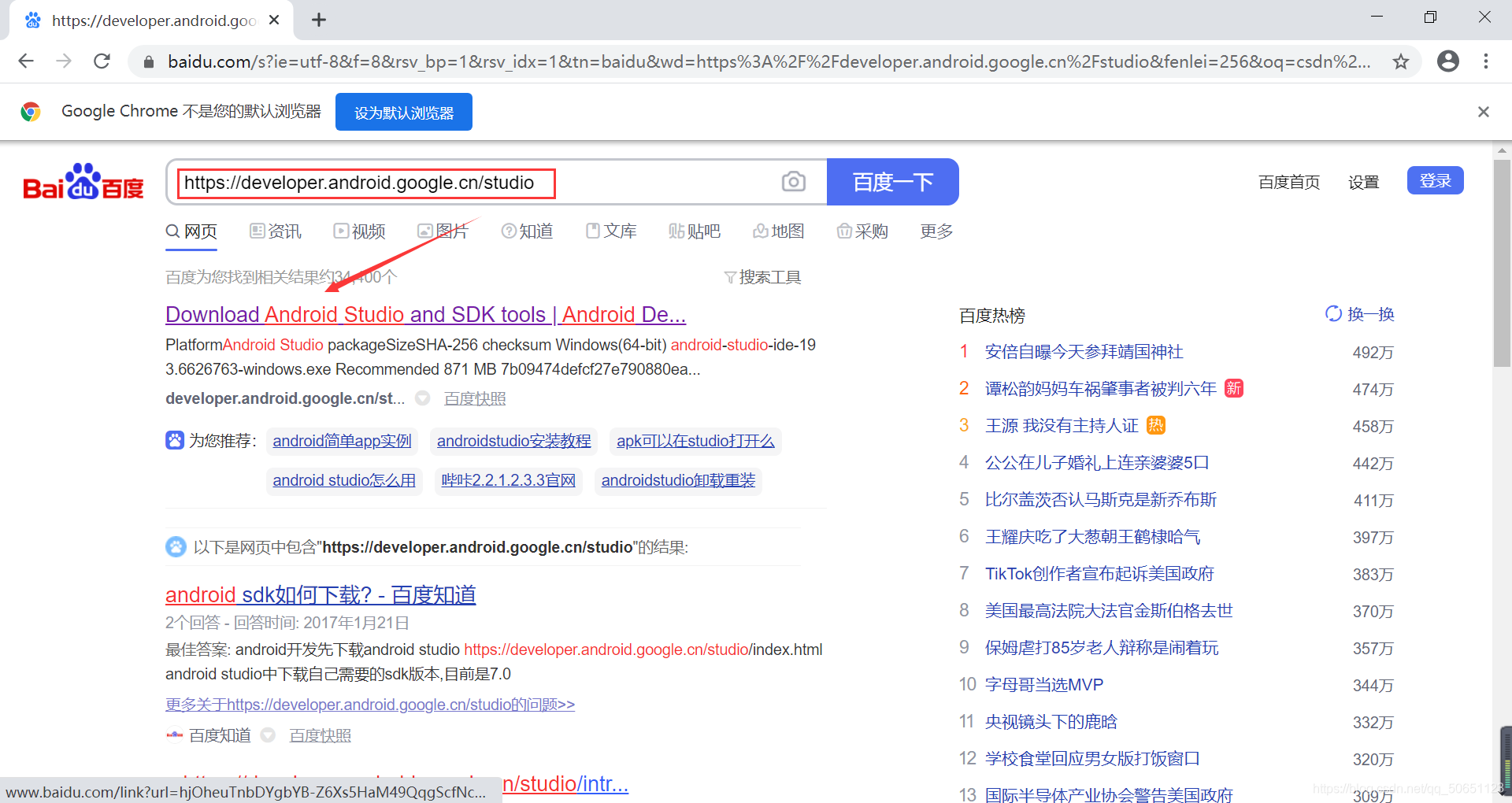Screen dimensions: 1512x803
Task: Open android sdk如何下载 百度知道 result
Action: click(x=321, y=595)
